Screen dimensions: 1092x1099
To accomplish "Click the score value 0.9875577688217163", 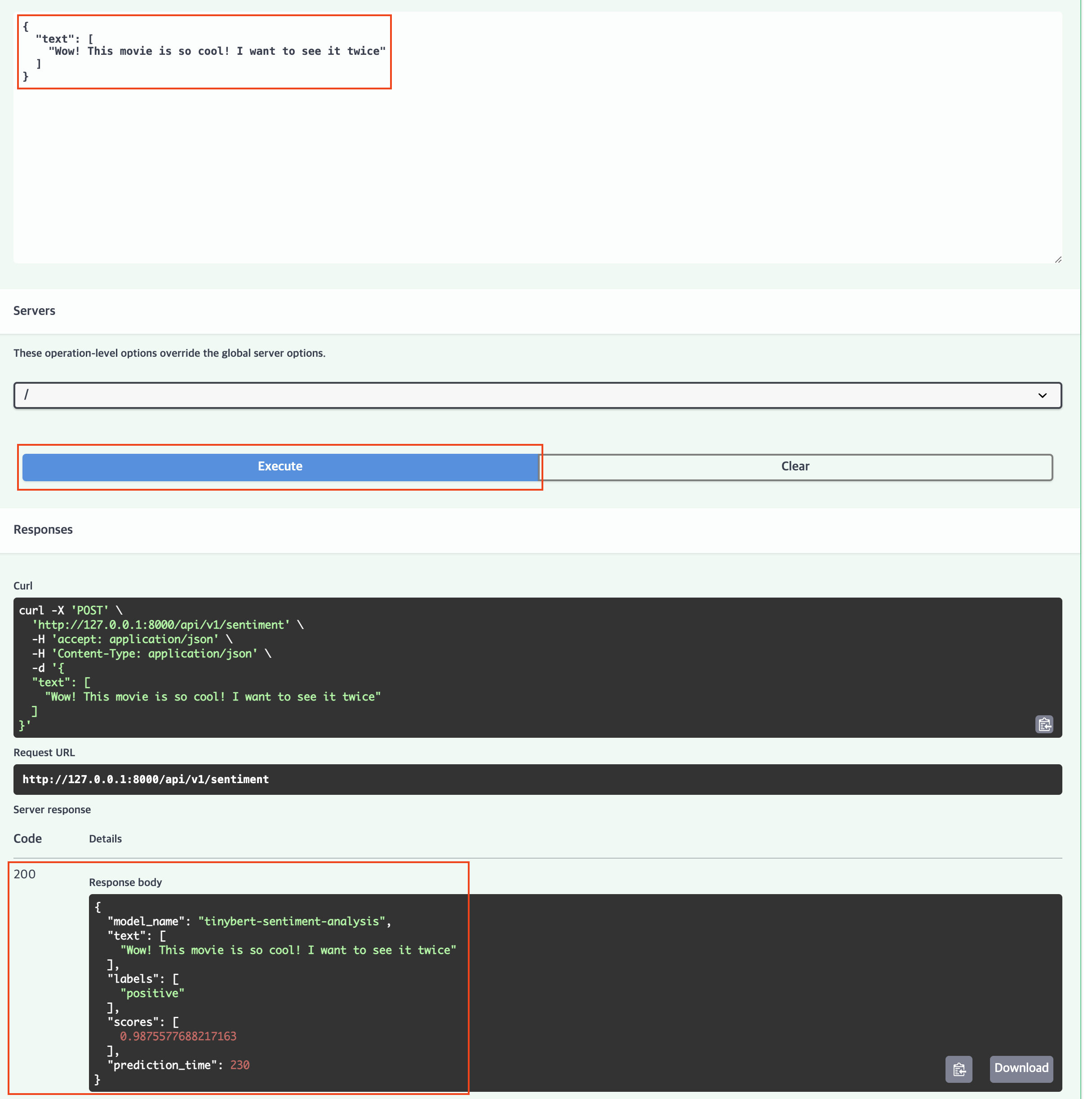I will 178,1037.
